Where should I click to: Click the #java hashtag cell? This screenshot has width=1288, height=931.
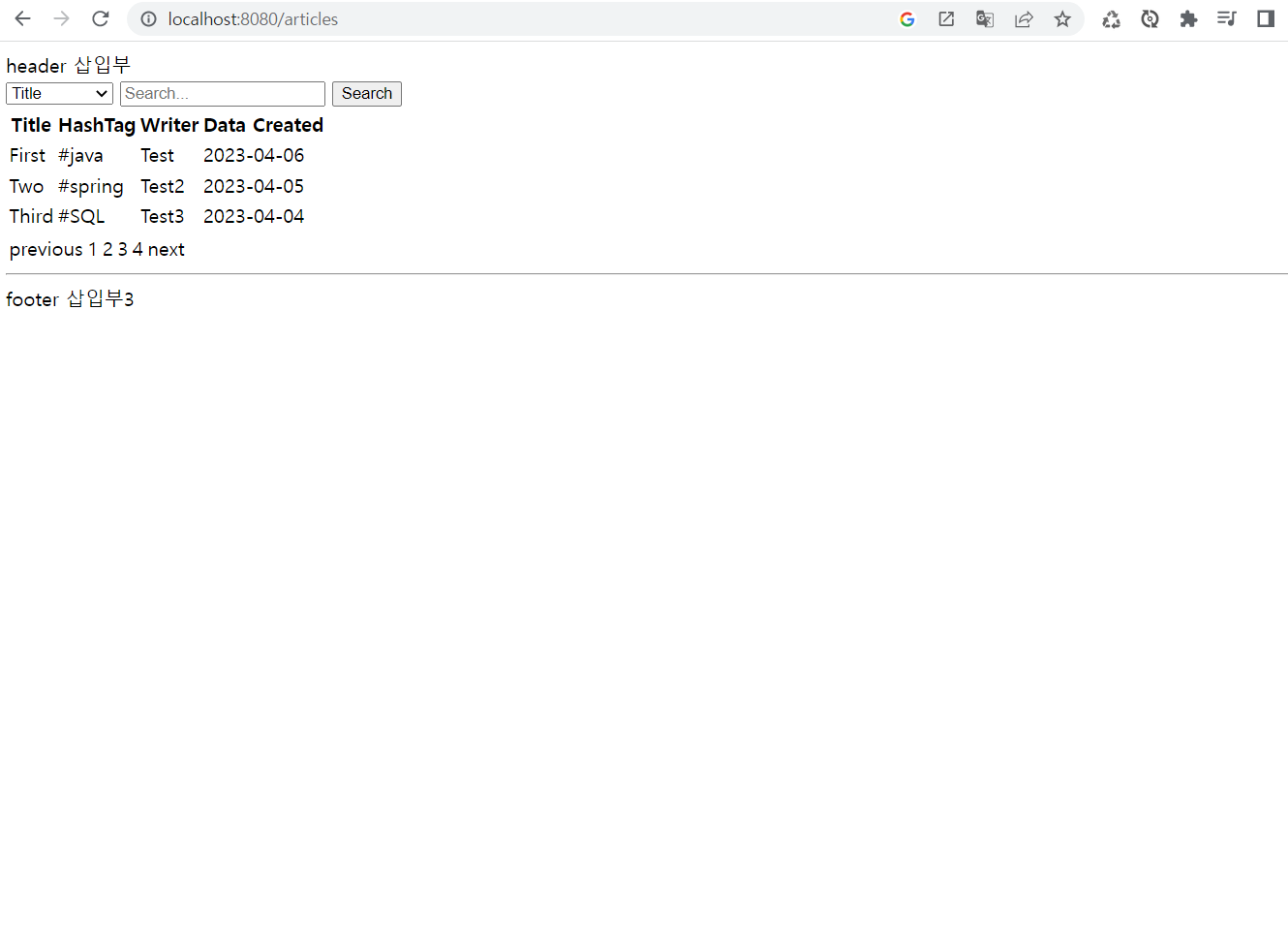80,155
